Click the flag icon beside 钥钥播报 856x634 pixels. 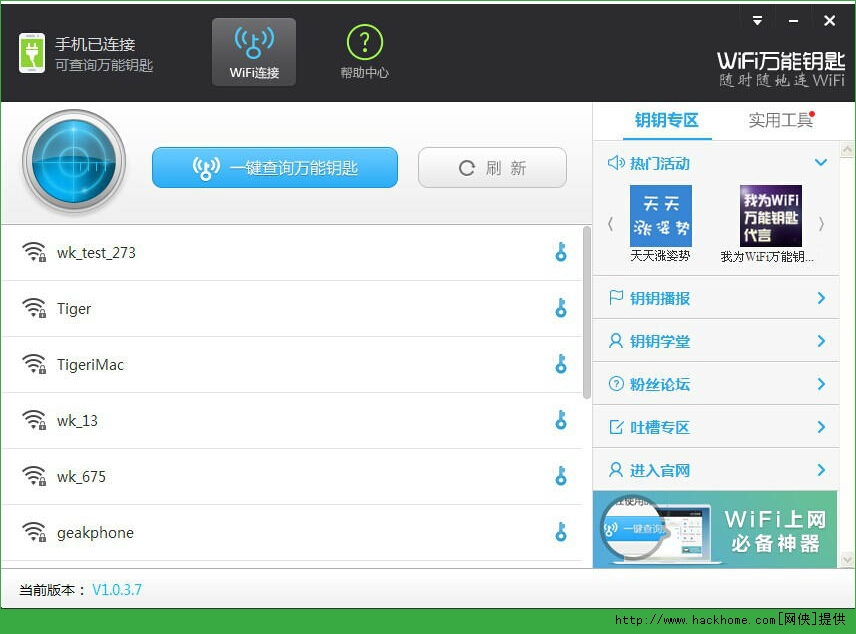(x=616, y=298)
